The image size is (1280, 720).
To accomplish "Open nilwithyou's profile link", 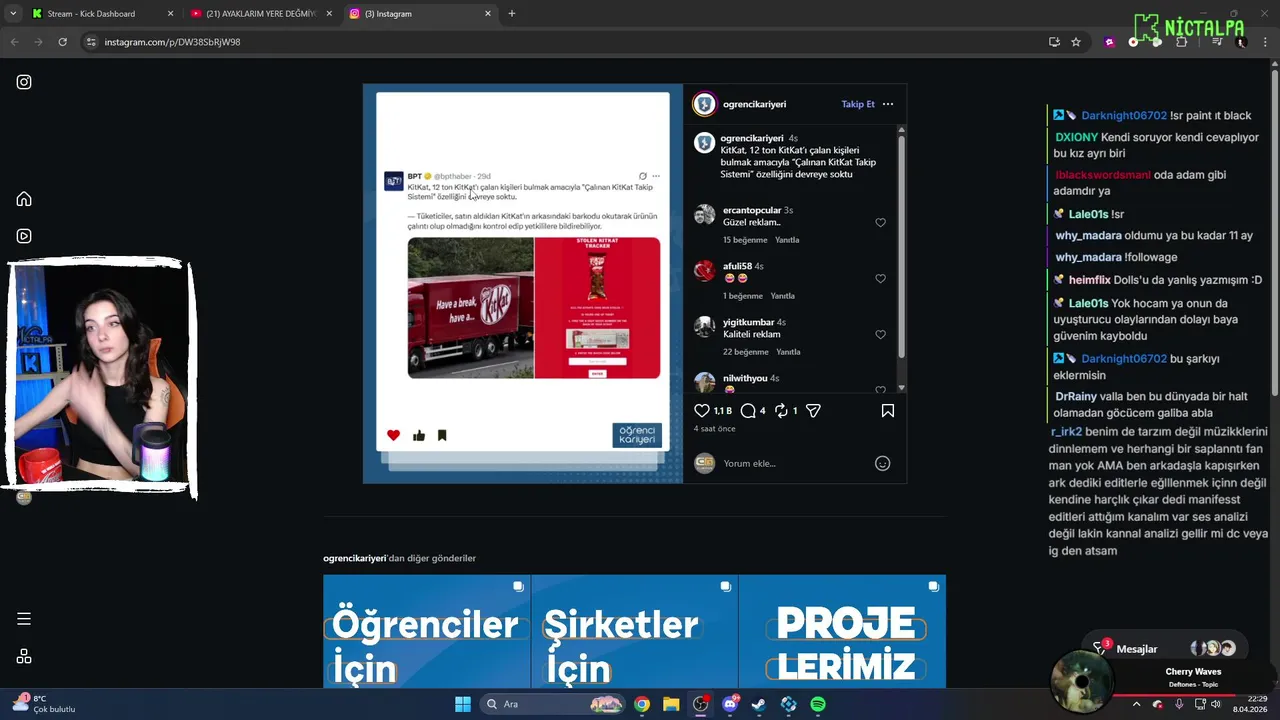I will (x=745, y=378).
